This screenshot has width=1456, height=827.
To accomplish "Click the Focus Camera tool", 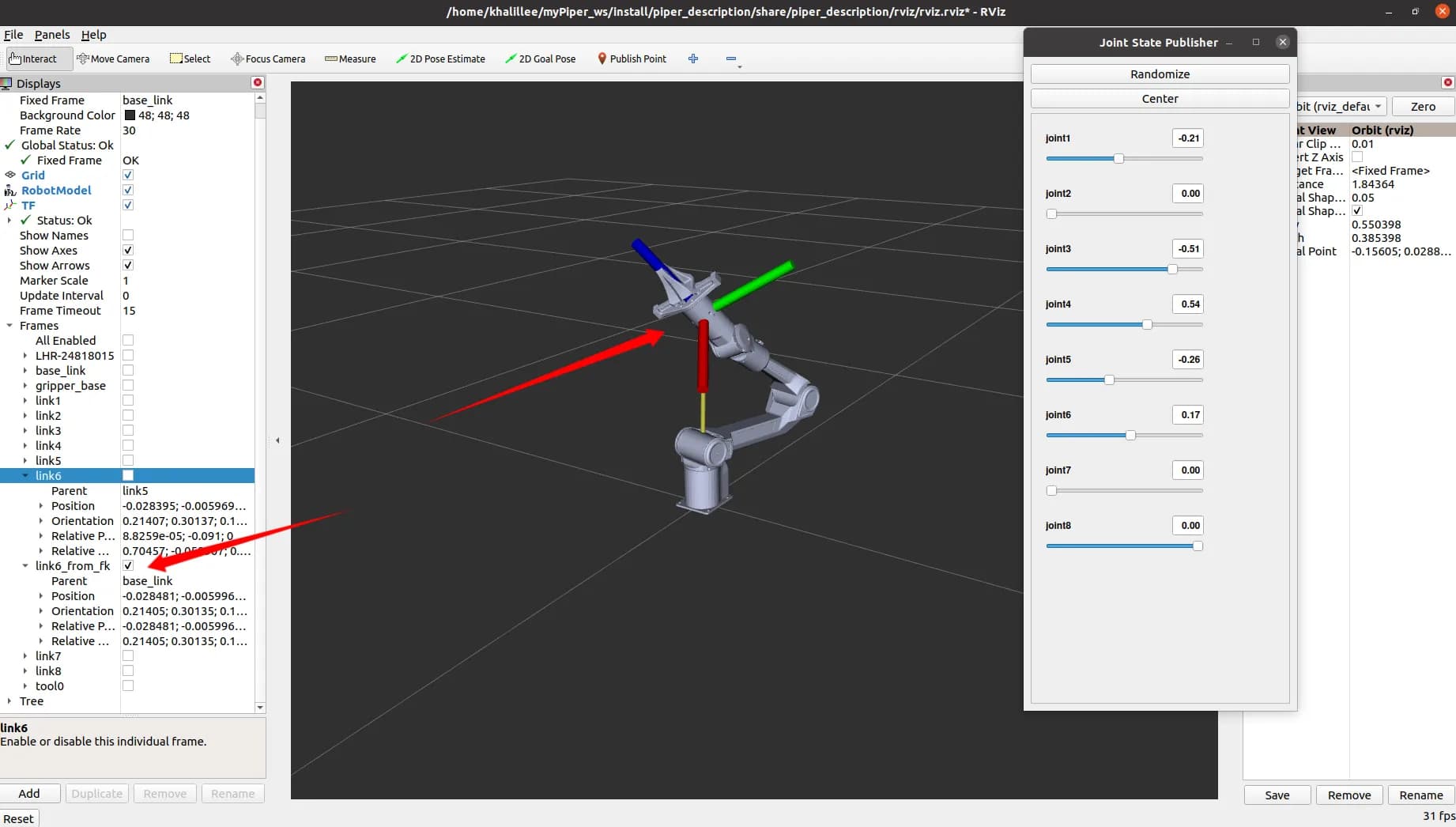I will (267, 58).
